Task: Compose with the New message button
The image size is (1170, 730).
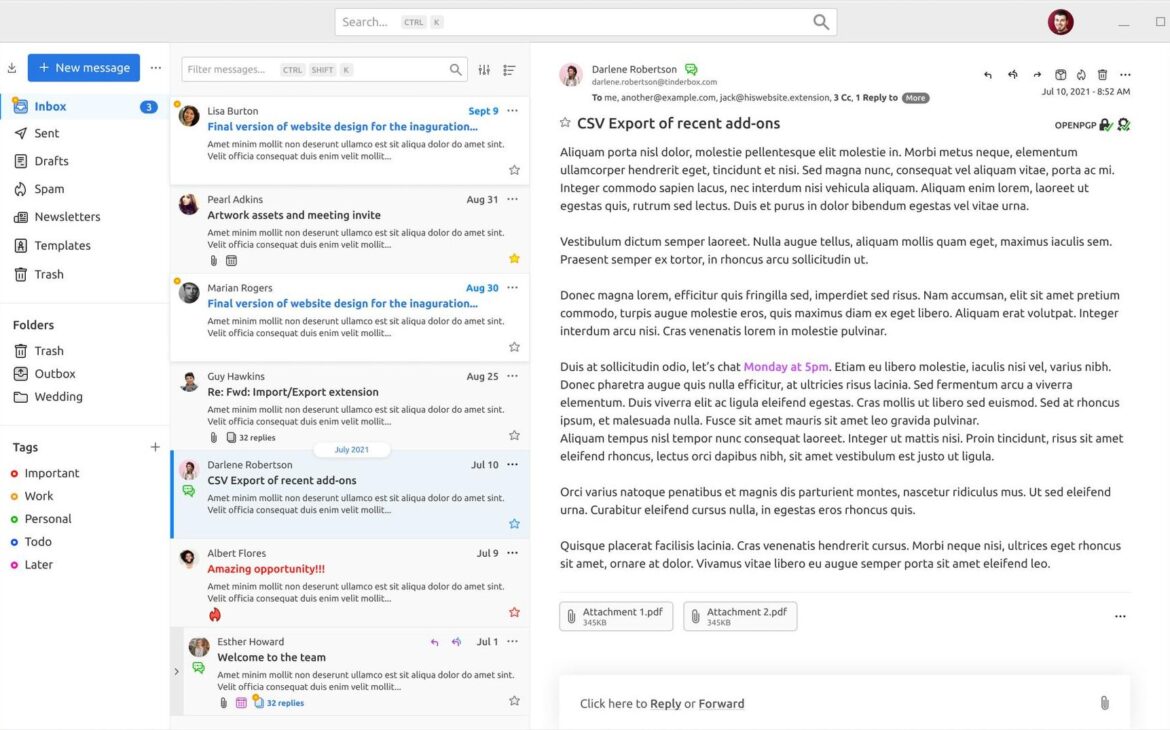Action: (x=84, y=68)
